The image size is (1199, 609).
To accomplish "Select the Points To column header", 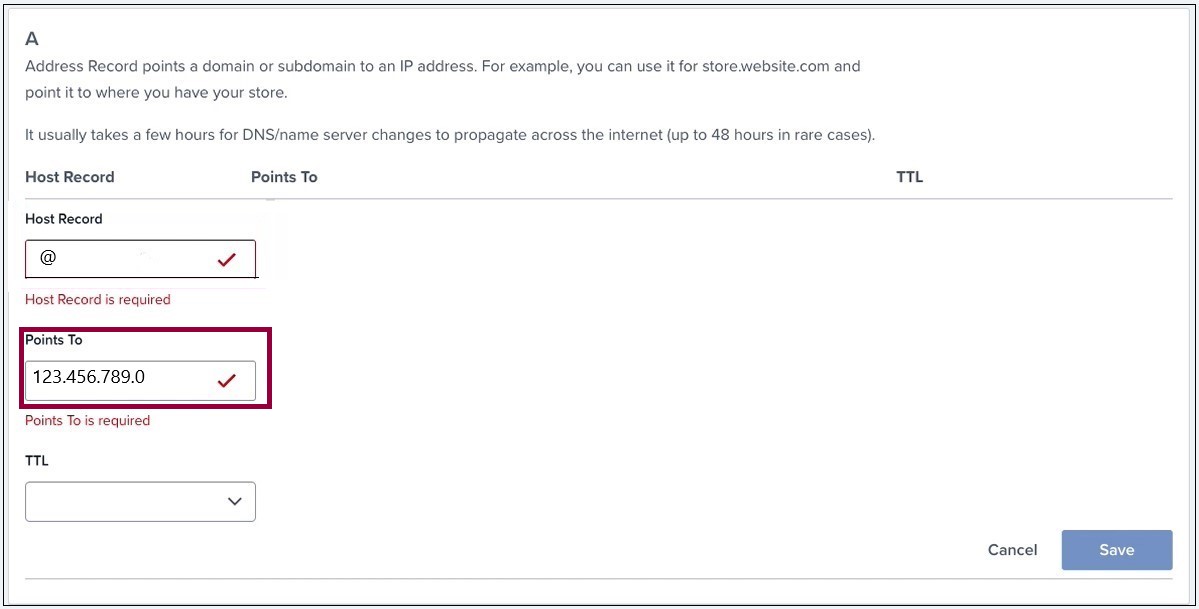I will [x=284, y=177].
